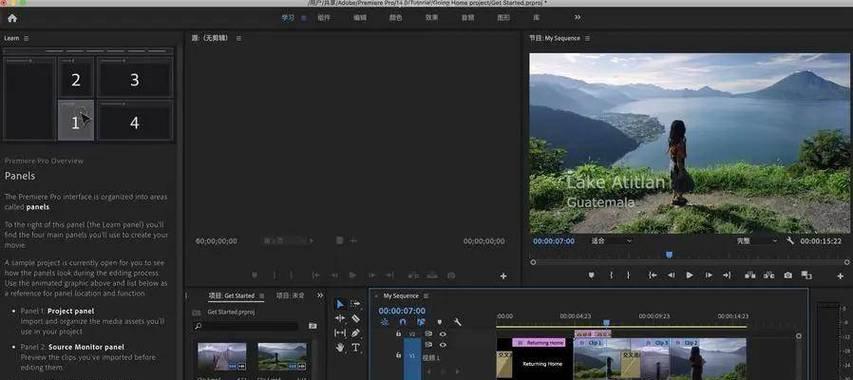The image size is (853, 380).
Task: Click Project panel search field
Action: 245,326
